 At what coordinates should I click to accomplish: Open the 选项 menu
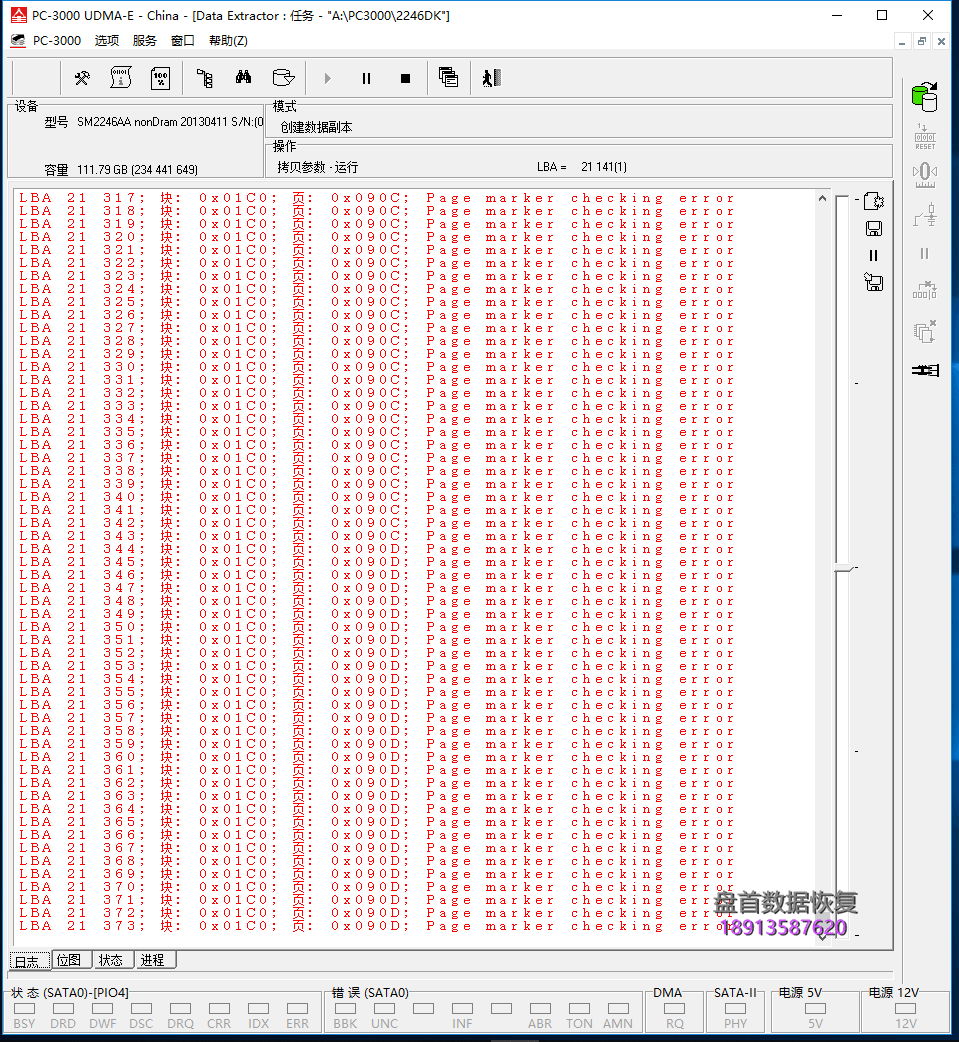point(106,41)
